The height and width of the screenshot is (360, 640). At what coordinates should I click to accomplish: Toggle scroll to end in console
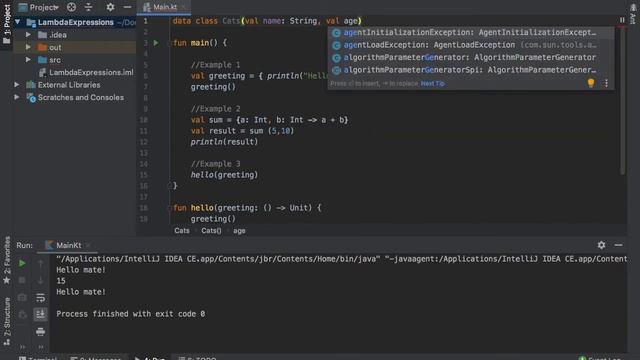pyautogui.click(x=40, y=314)
